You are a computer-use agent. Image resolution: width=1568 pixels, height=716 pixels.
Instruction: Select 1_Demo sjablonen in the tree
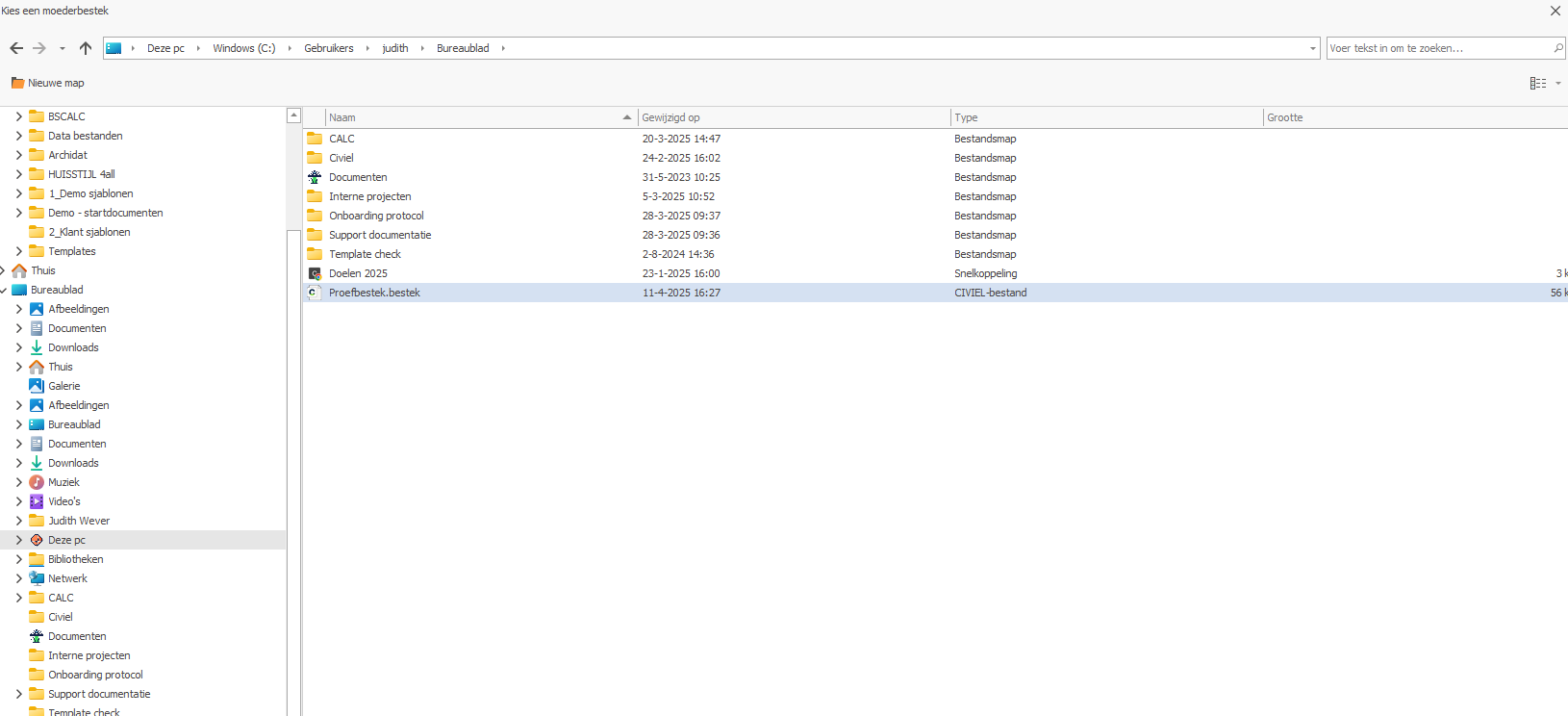[90, 193]
